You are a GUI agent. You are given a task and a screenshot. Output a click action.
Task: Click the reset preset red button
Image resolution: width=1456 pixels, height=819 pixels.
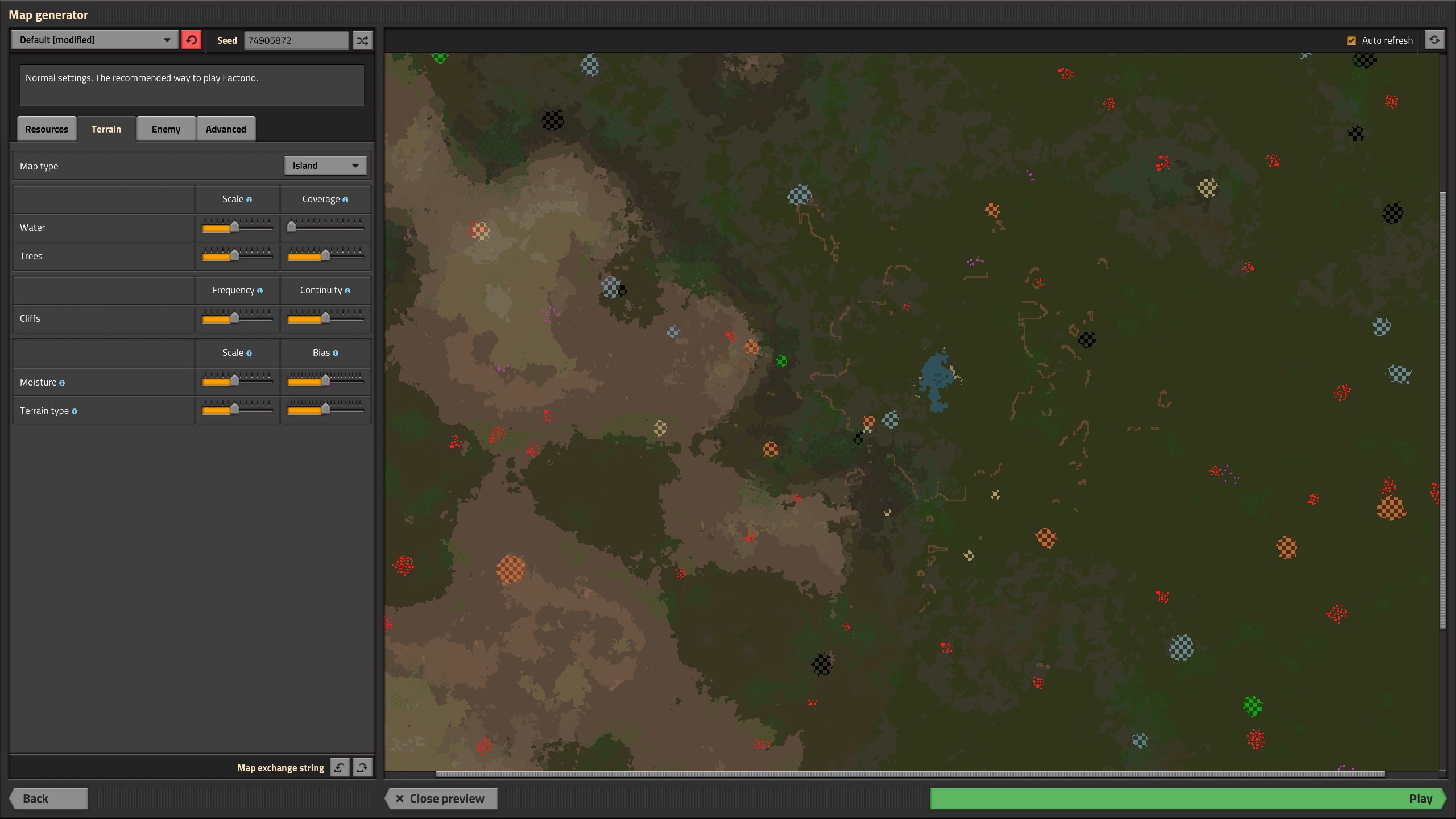pyautogui.click(x=191, y=40)
